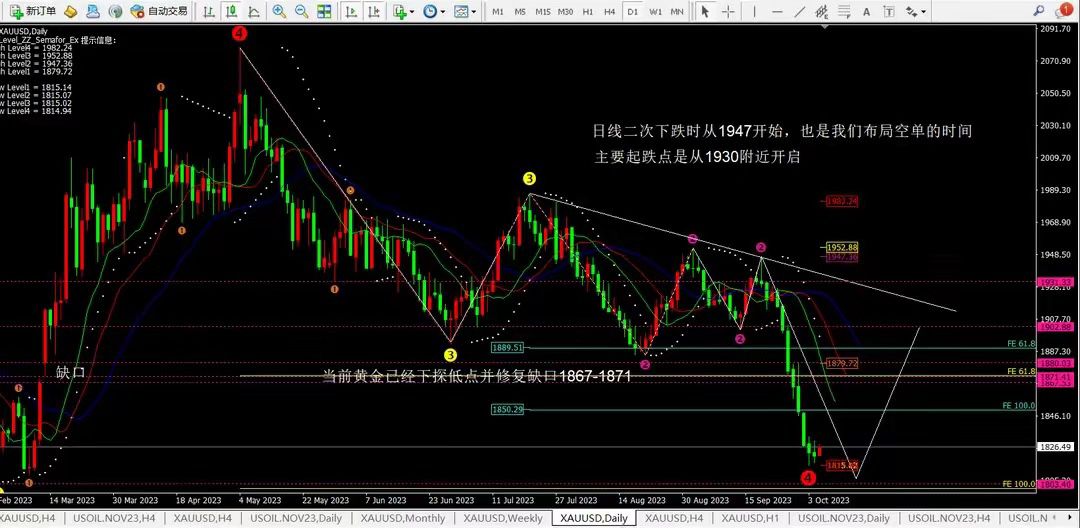Select the 缺口 text annotation
The width and height of the screenshot is (1080, 528).
click(70, 373)
